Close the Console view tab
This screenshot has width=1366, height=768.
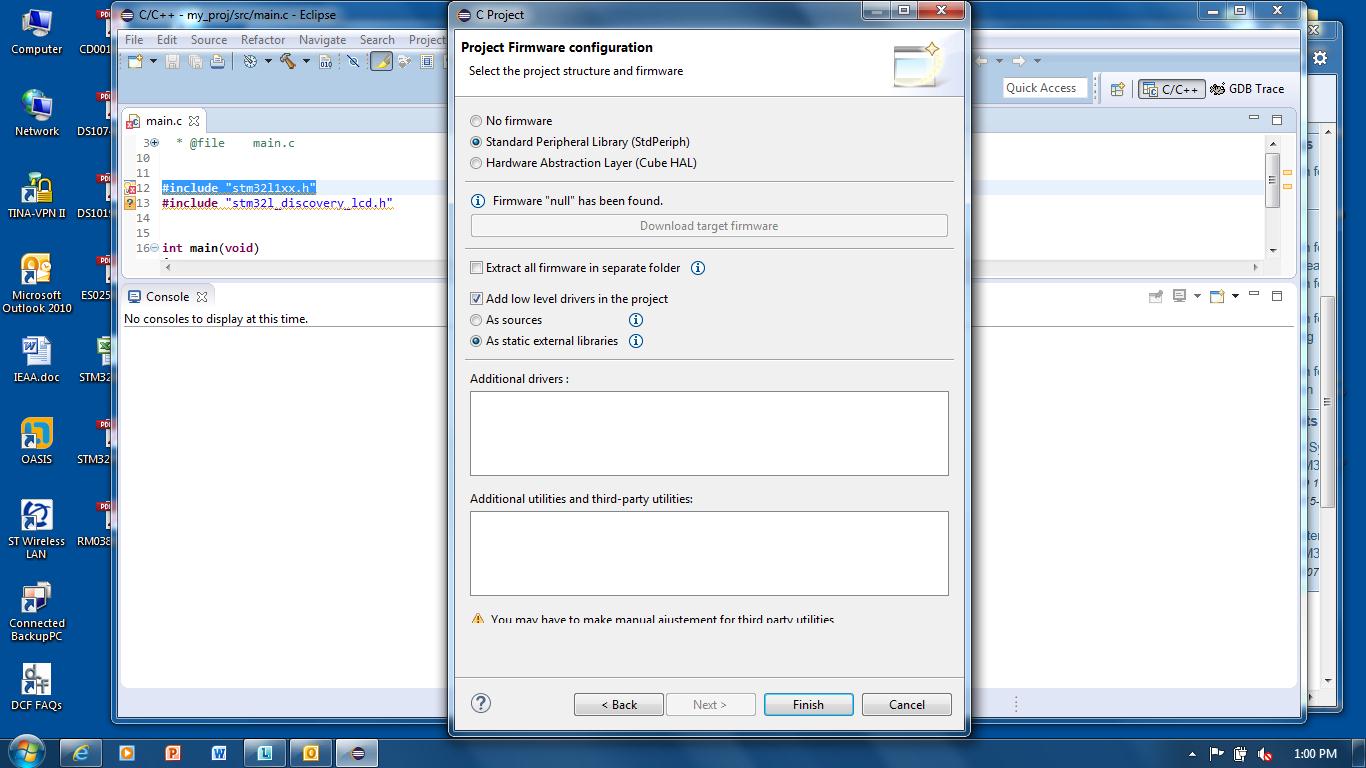(x=202, y=297)
